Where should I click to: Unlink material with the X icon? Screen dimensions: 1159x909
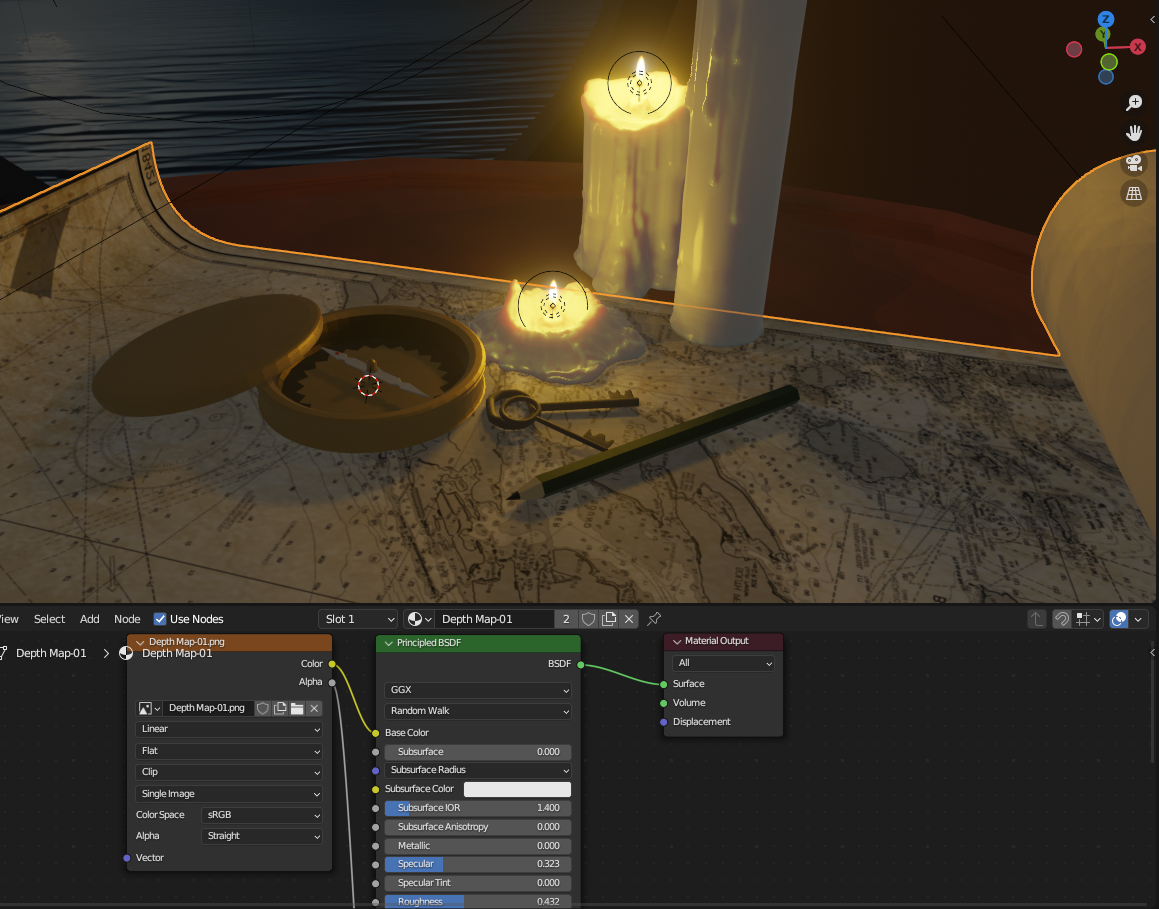point(629,619)
